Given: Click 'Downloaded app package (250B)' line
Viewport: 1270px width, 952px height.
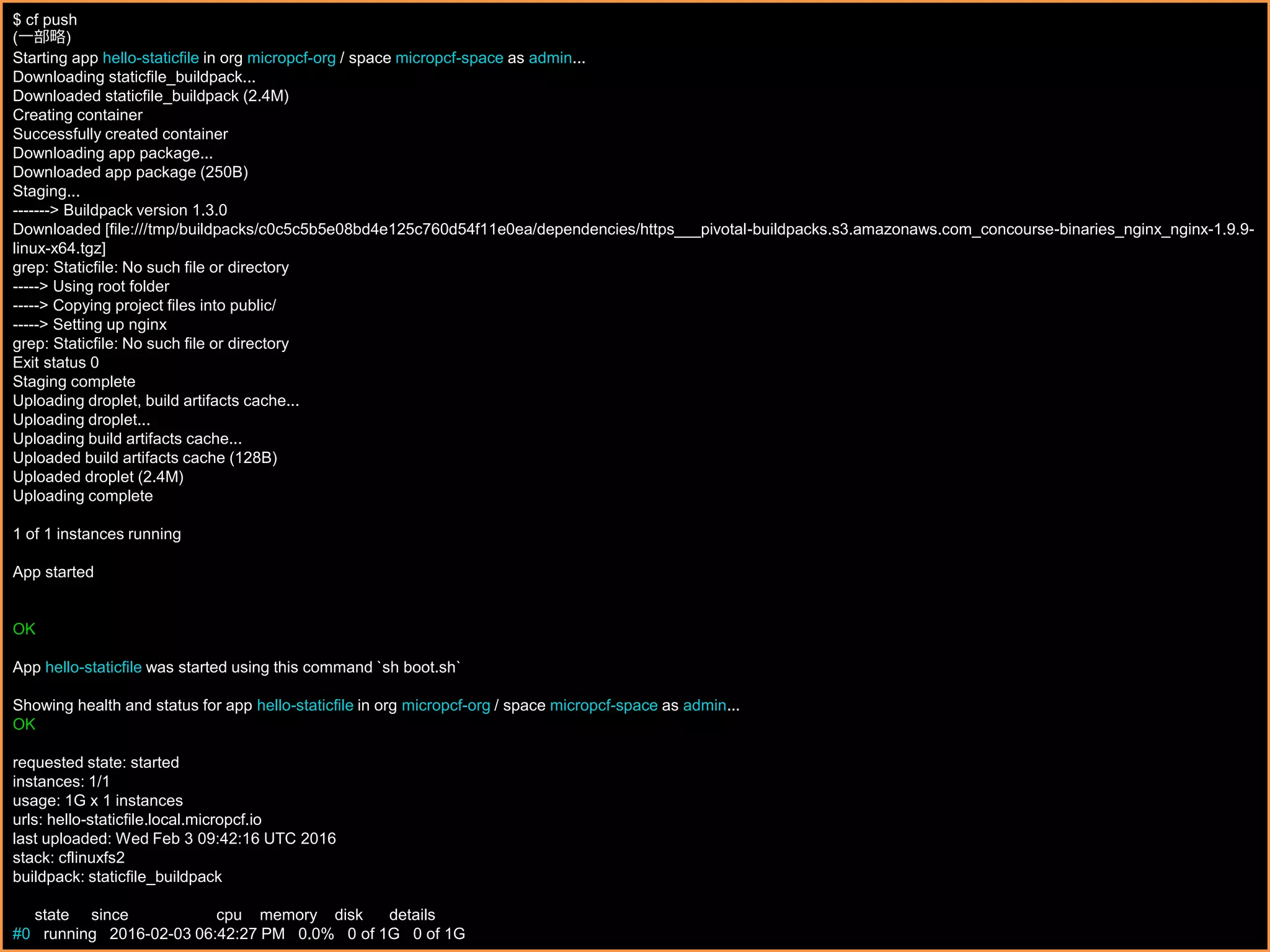Looking at the screenshot, I should tap(130, 172).
